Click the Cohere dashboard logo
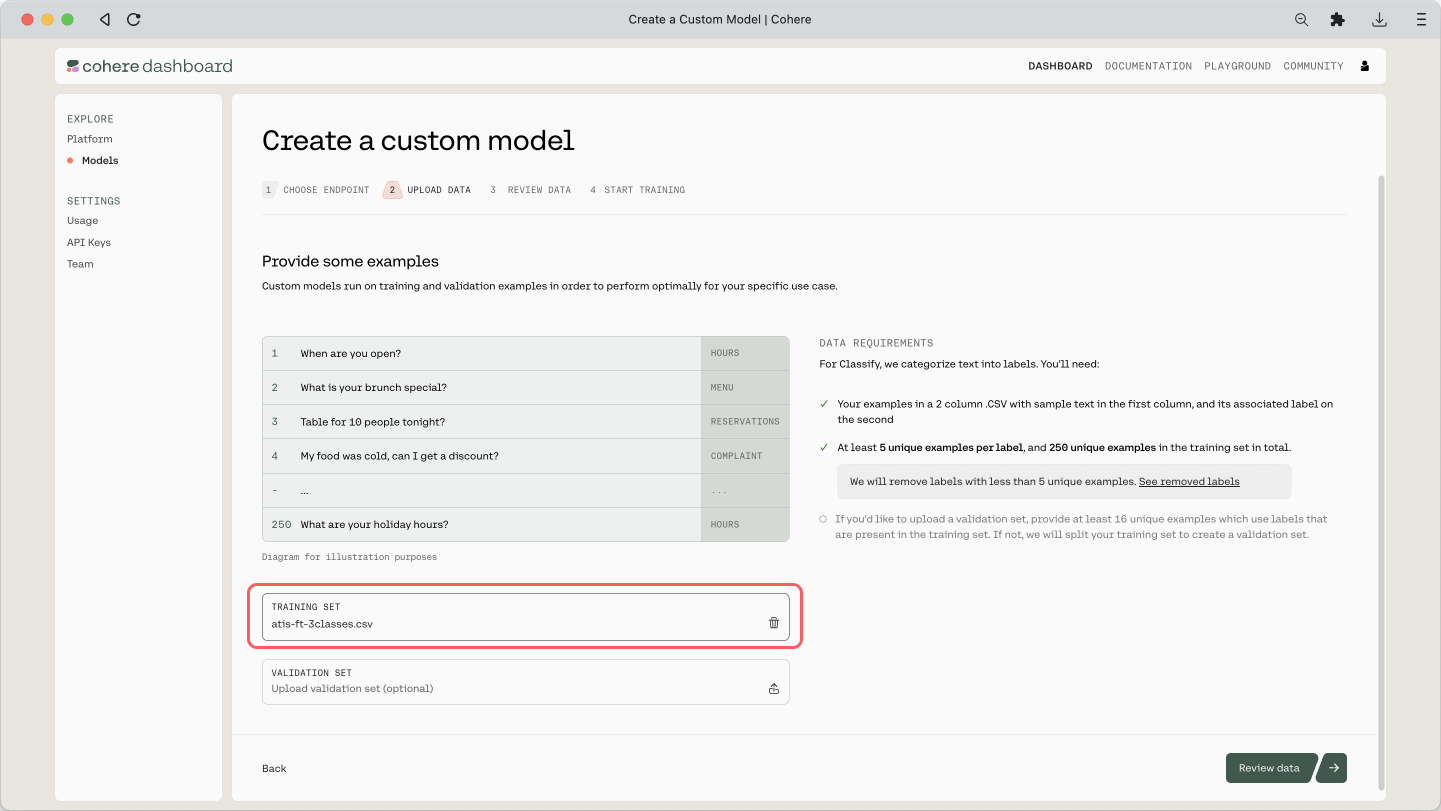Viewport: 1441px width, 811px height. [x=150, y=66]
